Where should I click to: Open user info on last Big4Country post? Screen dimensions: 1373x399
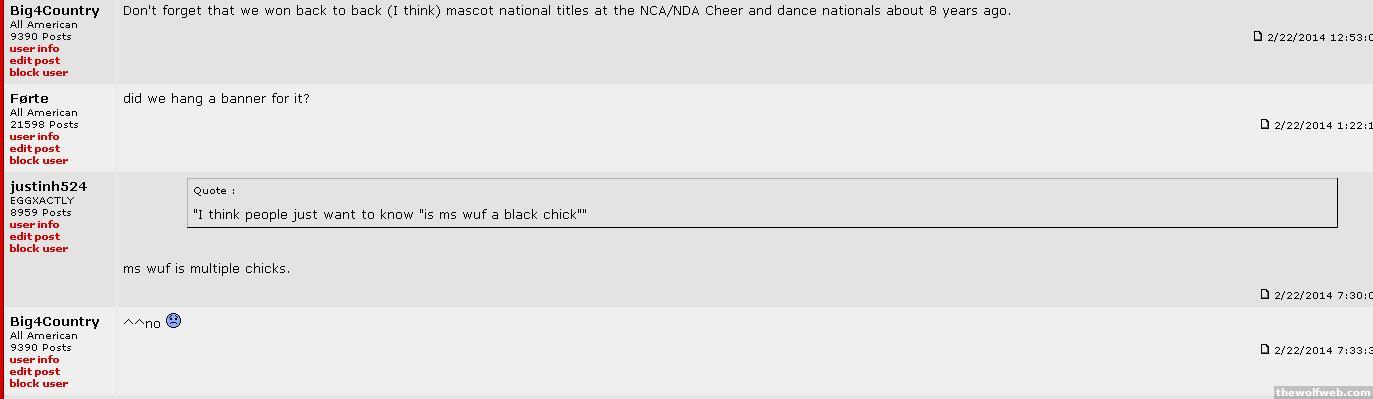(x=34, y=359)
